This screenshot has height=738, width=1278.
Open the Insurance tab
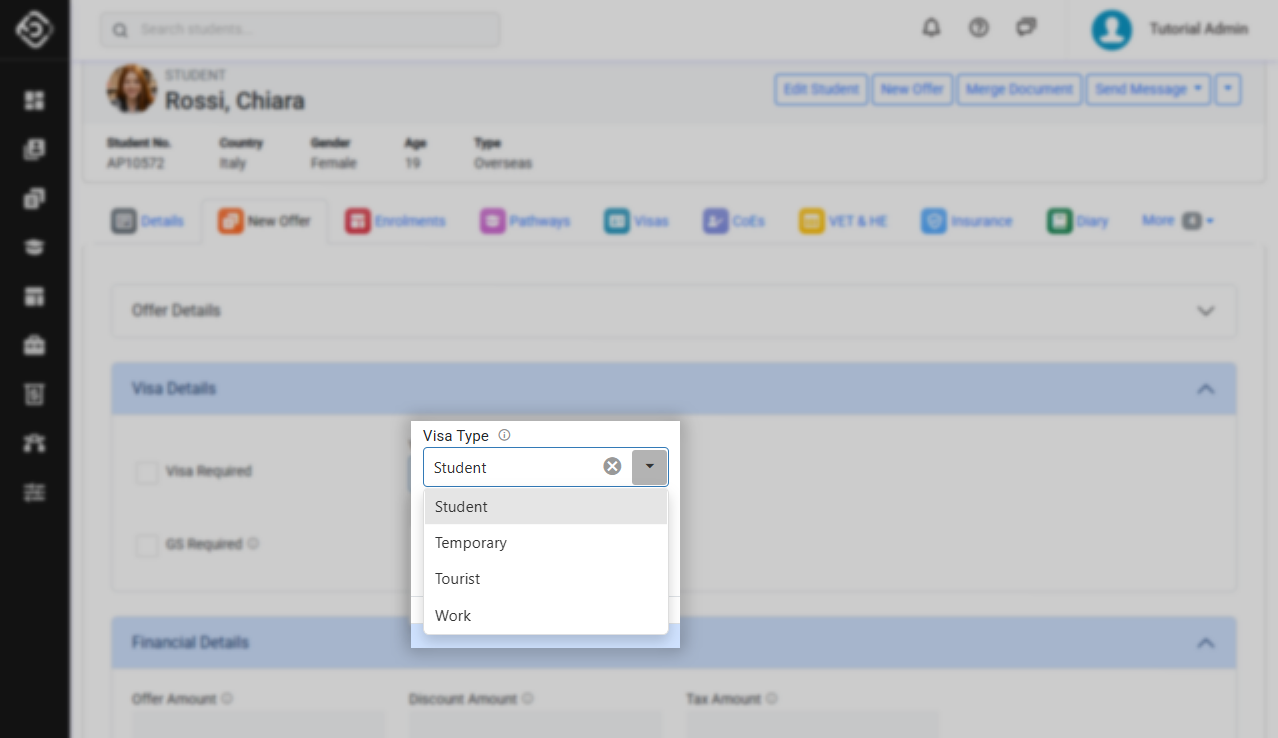(967, 221)
